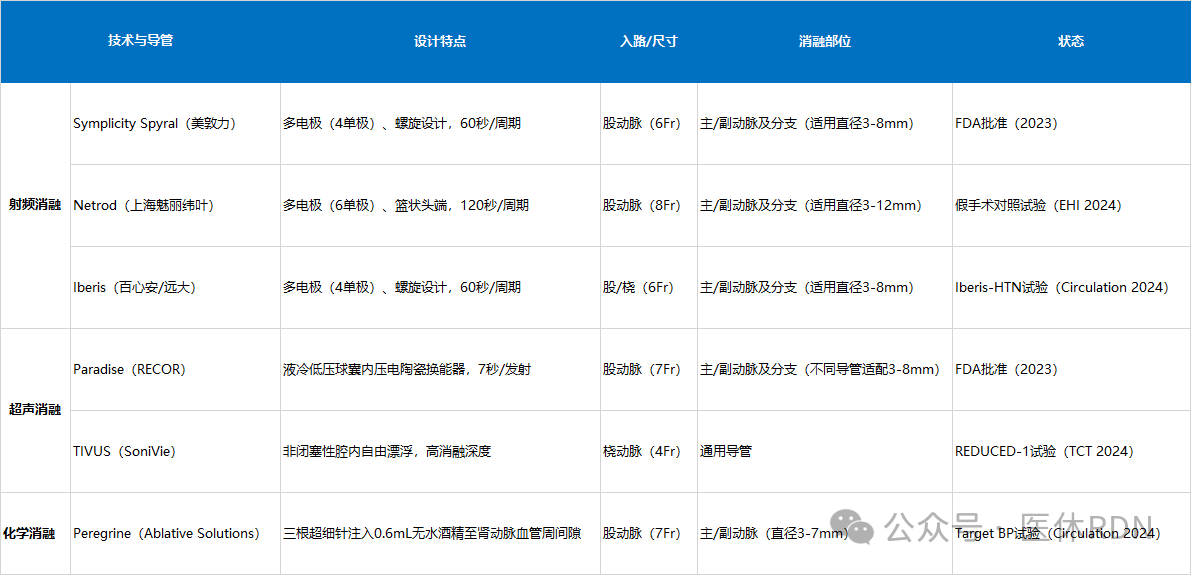
Task: Click the 假手术对照试验（EHI 2024）cell
Action: point(1071,206)
